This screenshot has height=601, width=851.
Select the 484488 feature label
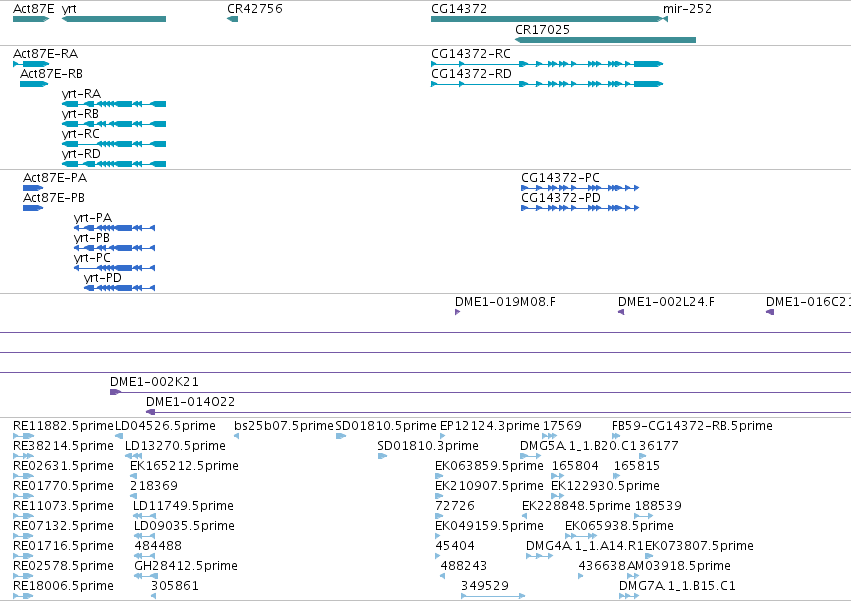click(158, 547)
